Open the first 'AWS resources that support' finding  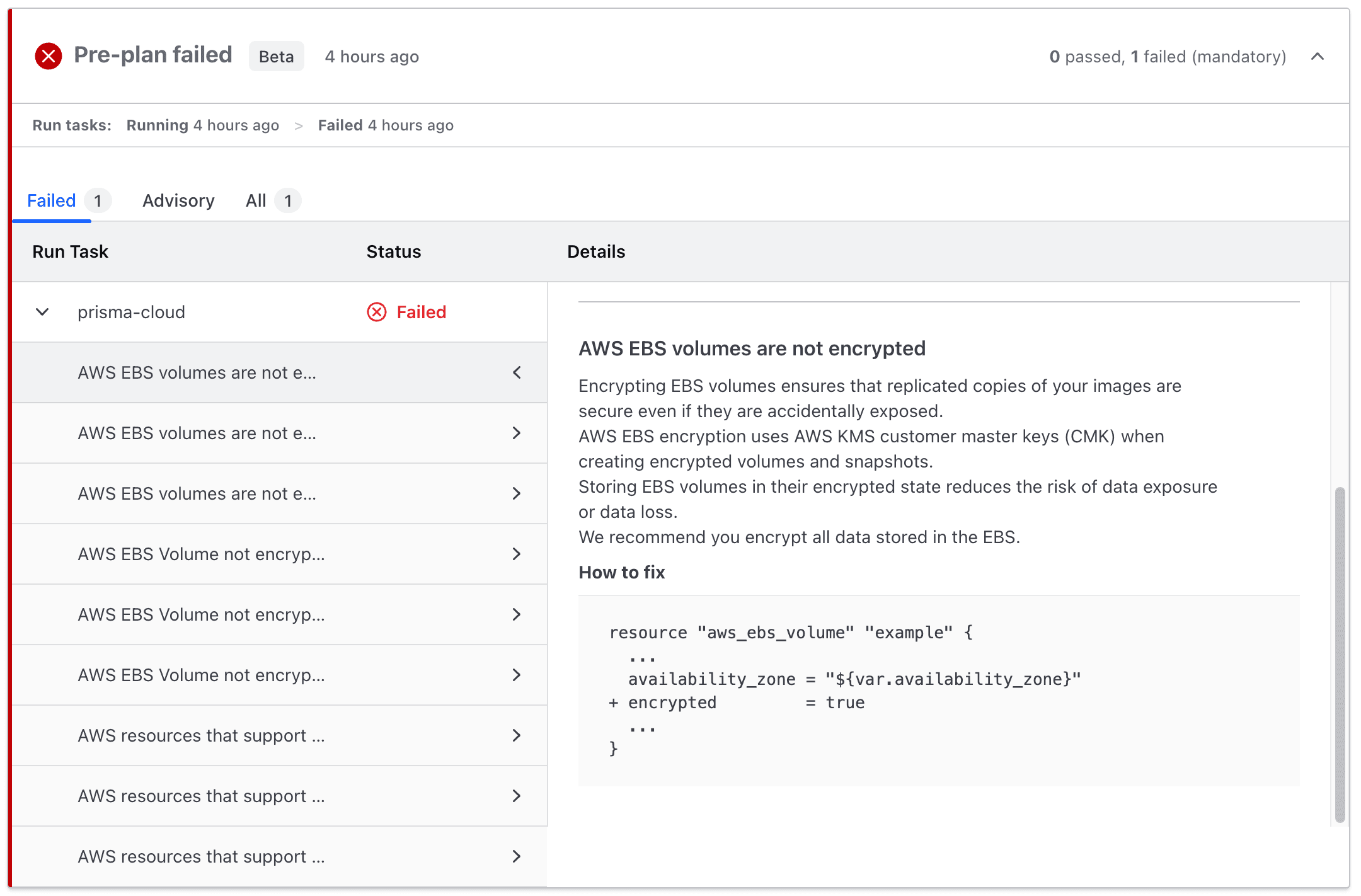click(x=517, y=735)
